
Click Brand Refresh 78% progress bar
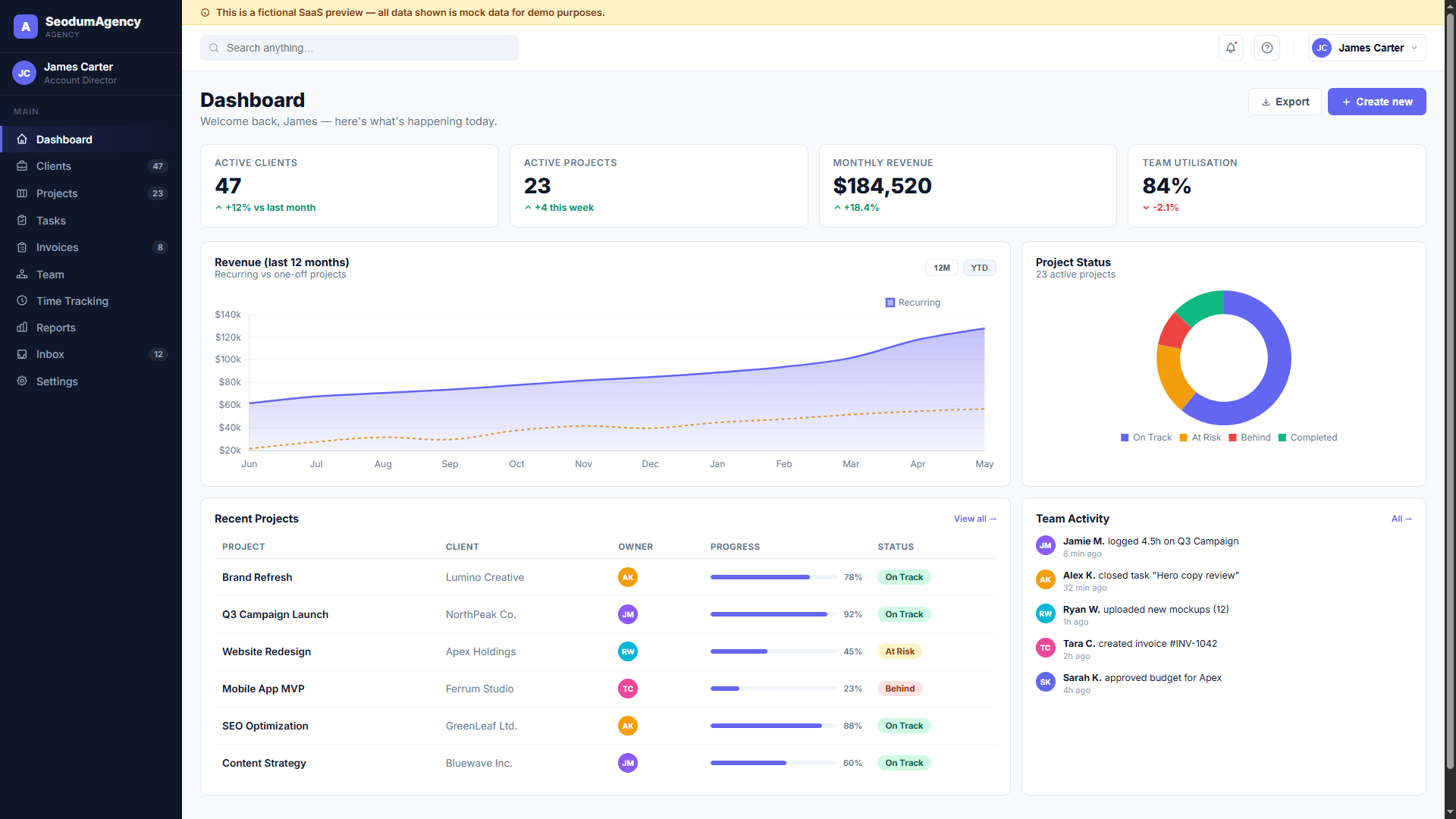773,577
